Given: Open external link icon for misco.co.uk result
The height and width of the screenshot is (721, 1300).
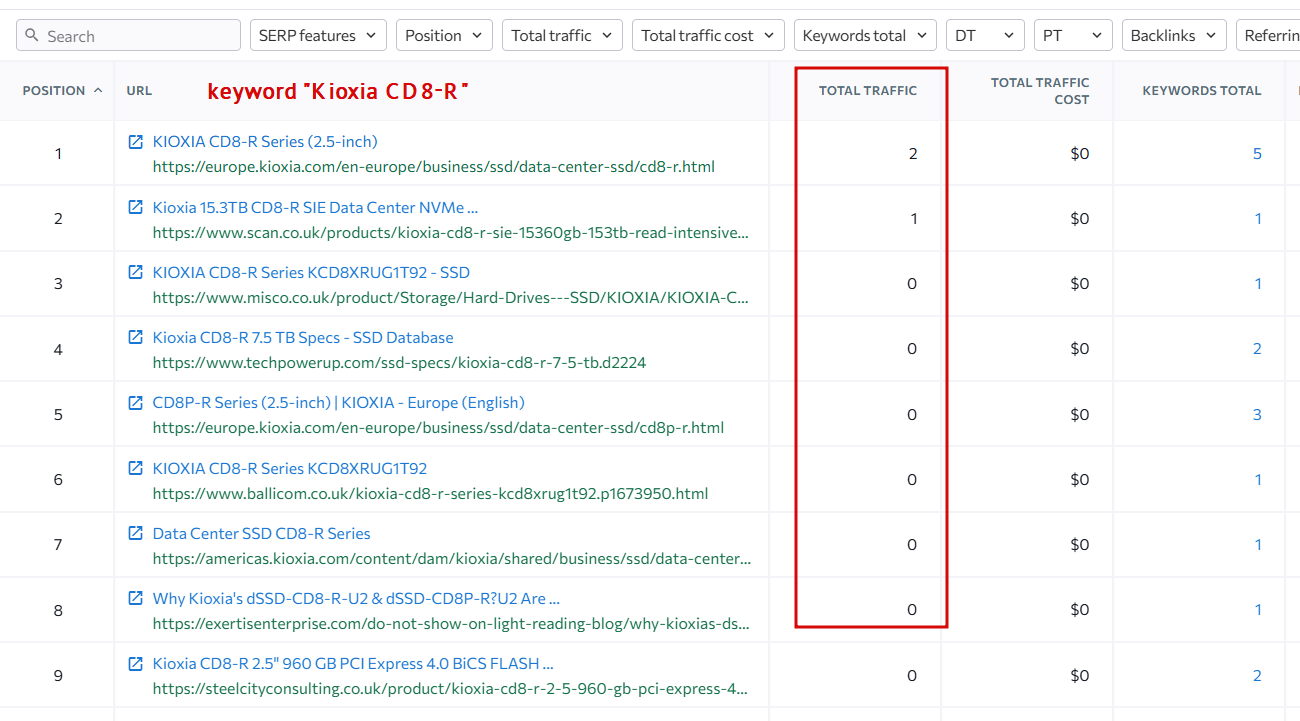Looking at the screenshot, I should 136,272.
